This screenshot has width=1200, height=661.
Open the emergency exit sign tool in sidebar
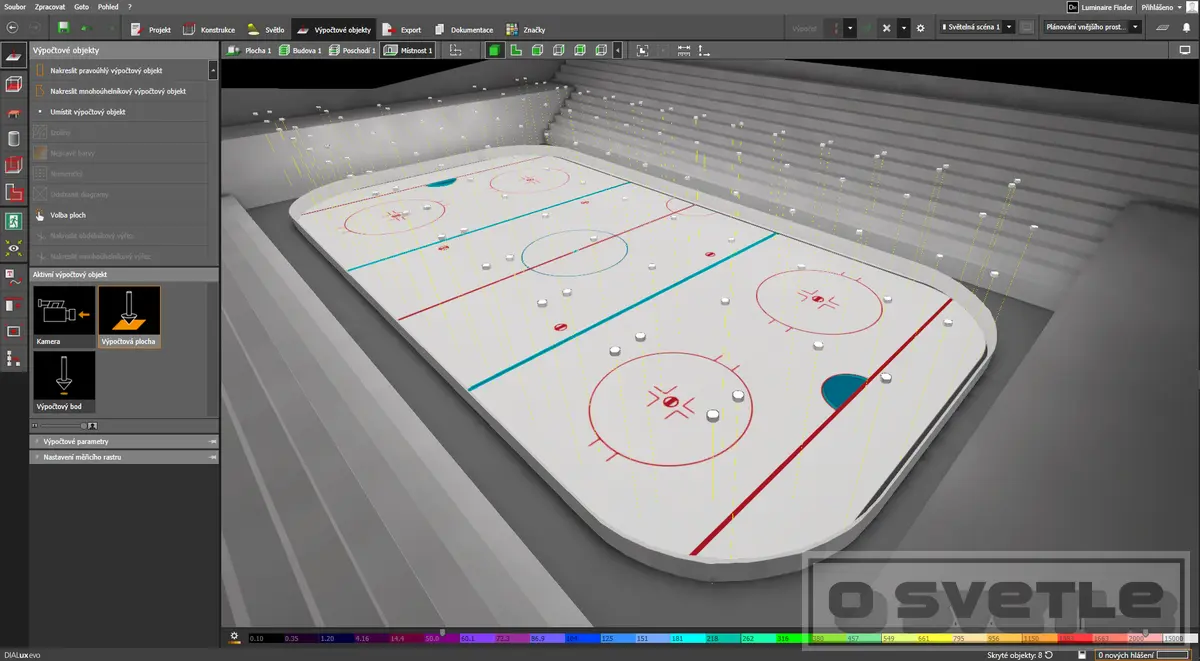click(14, 220)
